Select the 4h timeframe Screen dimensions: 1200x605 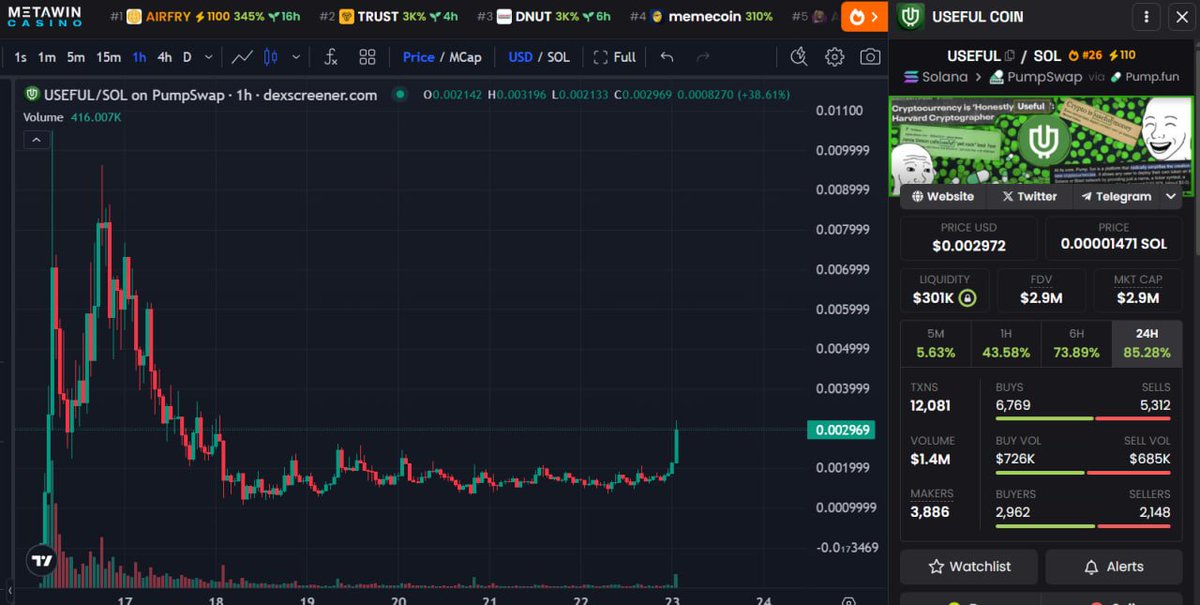(165, 57)
